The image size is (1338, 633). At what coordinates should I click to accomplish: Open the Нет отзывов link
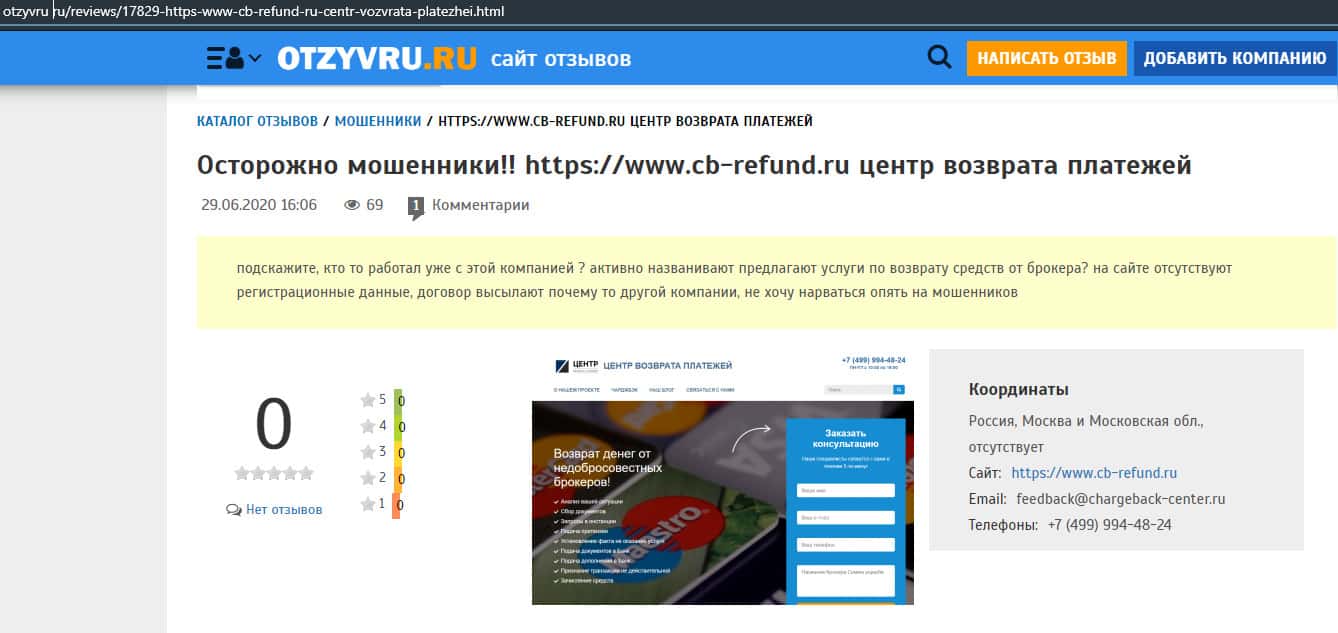[284, 509]
